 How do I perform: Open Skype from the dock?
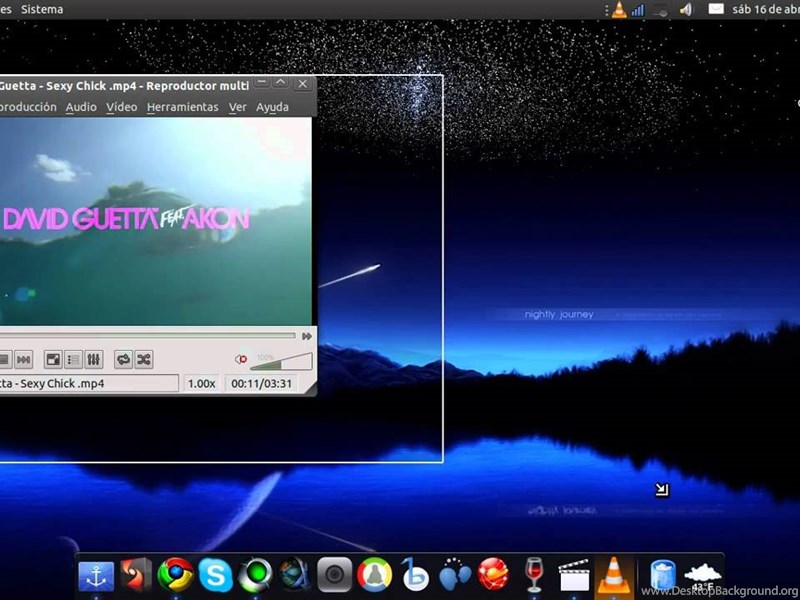[215, 575]
